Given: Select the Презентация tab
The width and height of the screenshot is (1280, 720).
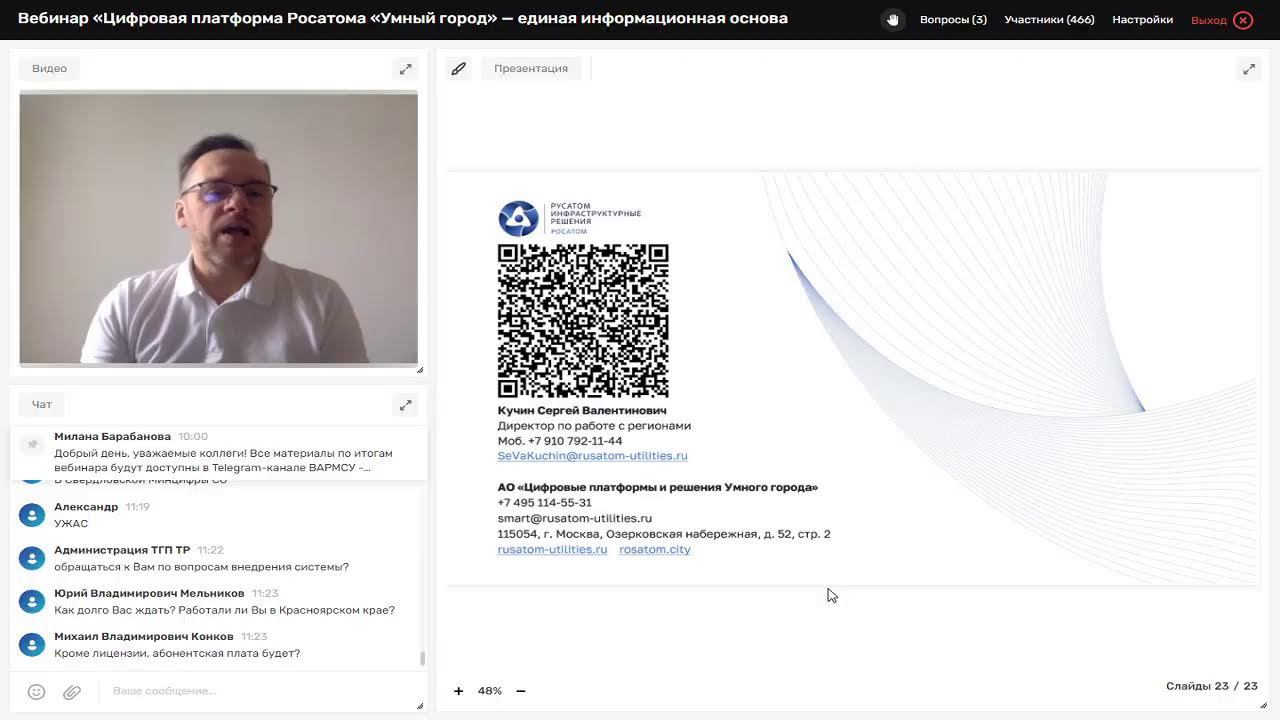Looking at the screenshot, I should tap(531, 68).
